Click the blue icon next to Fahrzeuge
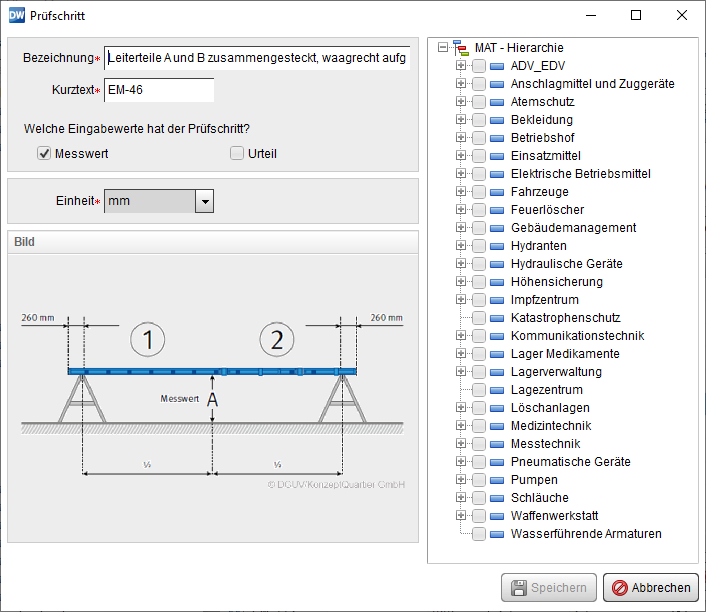 click(x=498, y=192)
